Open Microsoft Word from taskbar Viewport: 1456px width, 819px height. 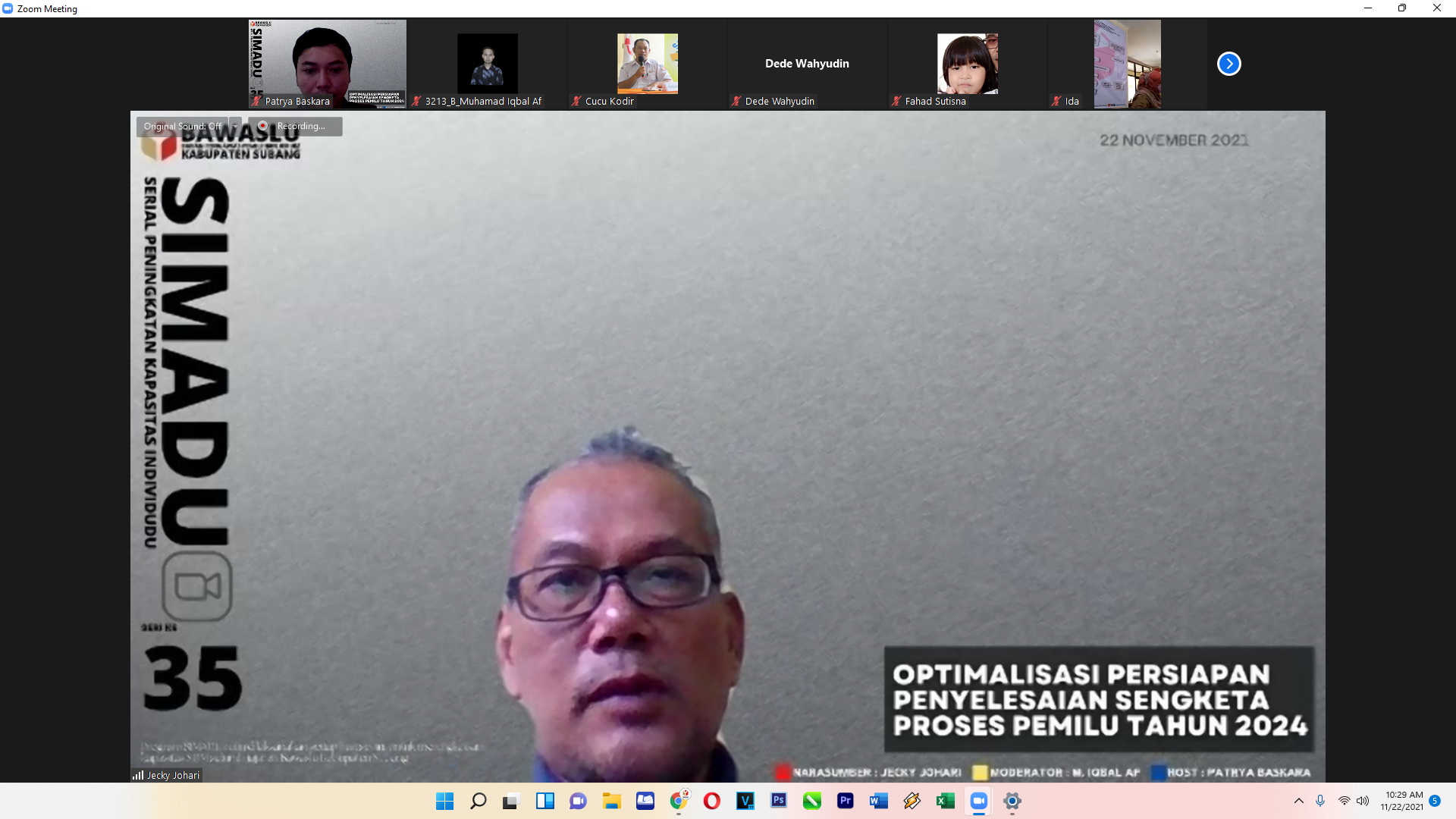[878, 801]
